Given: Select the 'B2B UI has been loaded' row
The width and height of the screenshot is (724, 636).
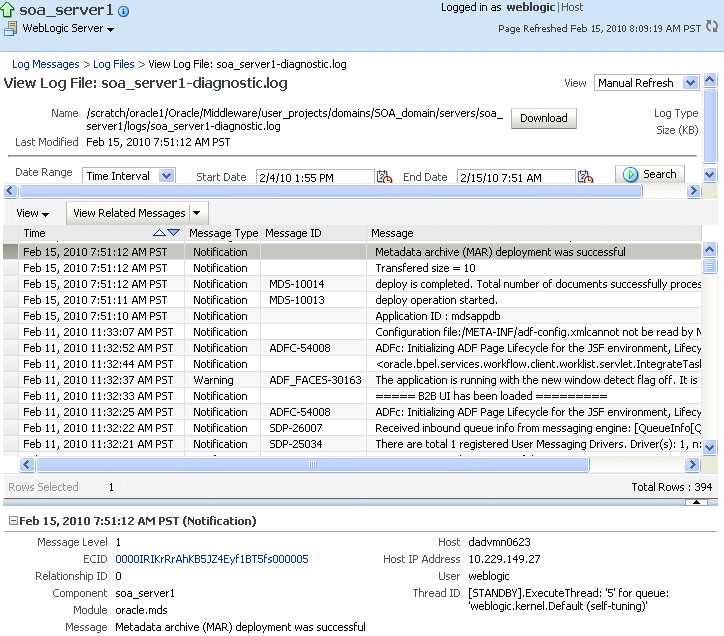Looking at the screenshot, I should coord(352,396).
